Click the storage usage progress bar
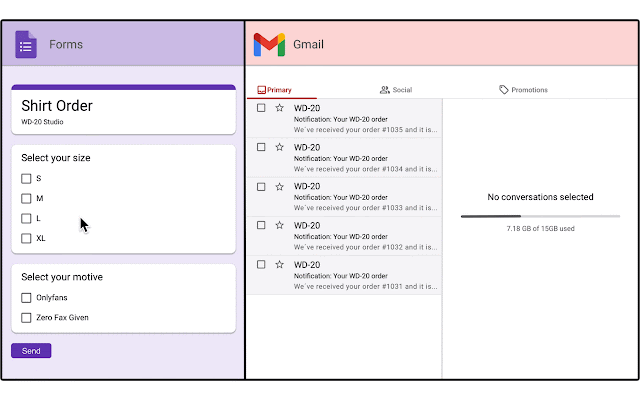The height and width of the screenshot is (400, 640). [x=540, y=216]
